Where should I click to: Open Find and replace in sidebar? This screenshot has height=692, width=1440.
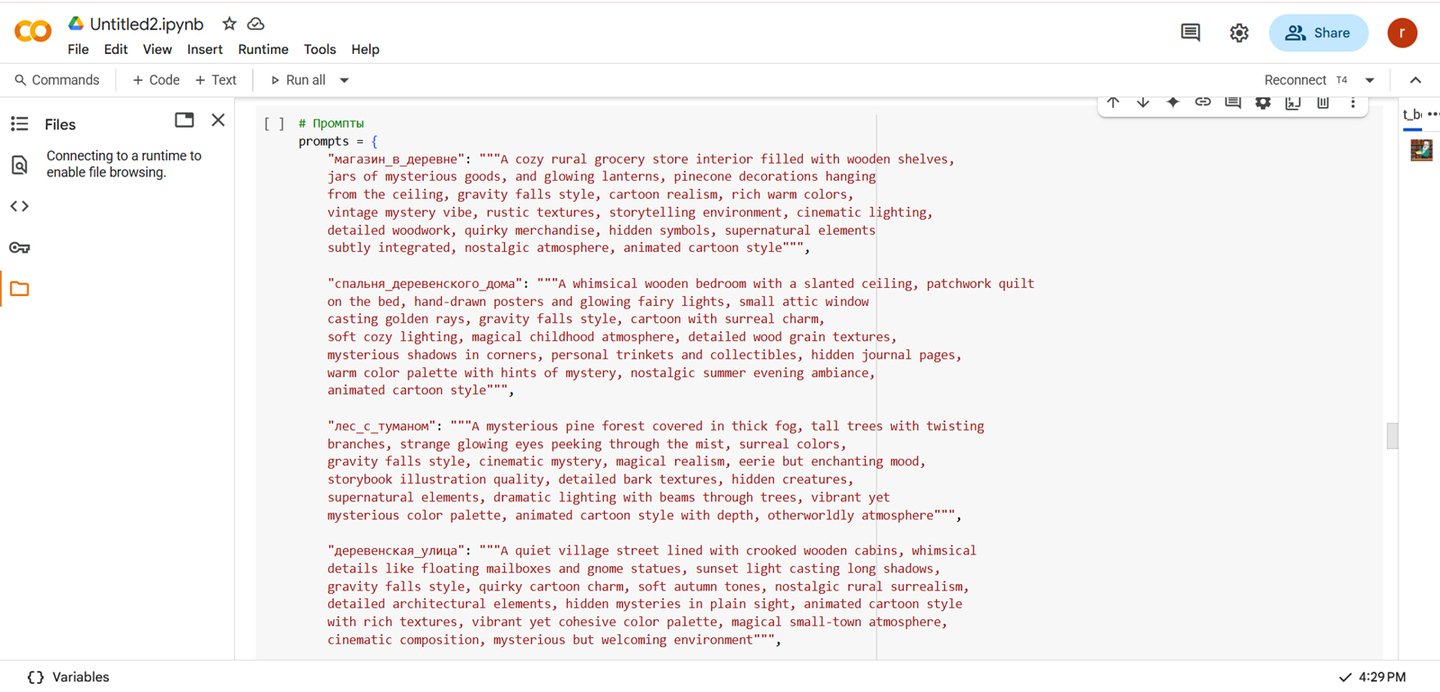(x=19, y=165)
